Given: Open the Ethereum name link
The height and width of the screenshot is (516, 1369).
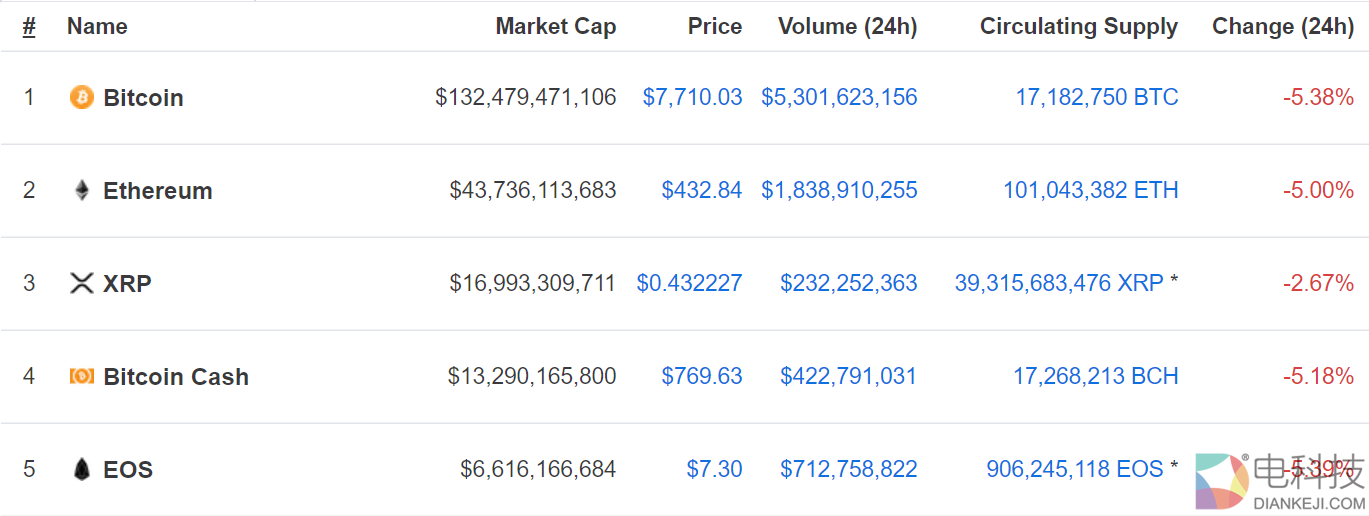Looking at the screenshot, I should (157, 191).
